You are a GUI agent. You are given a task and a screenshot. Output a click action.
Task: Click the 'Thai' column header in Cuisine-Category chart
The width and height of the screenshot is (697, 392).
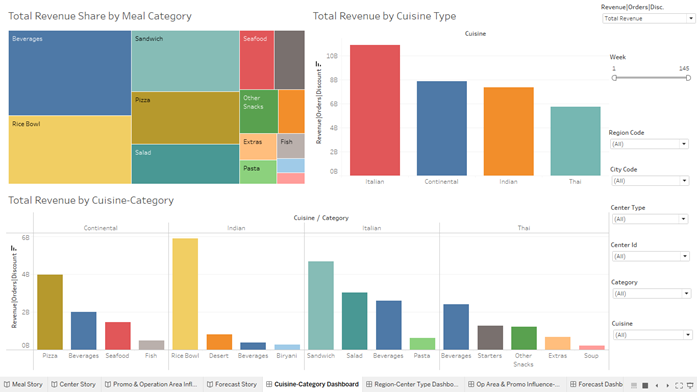pyautogui.click(x=524, y=228)
